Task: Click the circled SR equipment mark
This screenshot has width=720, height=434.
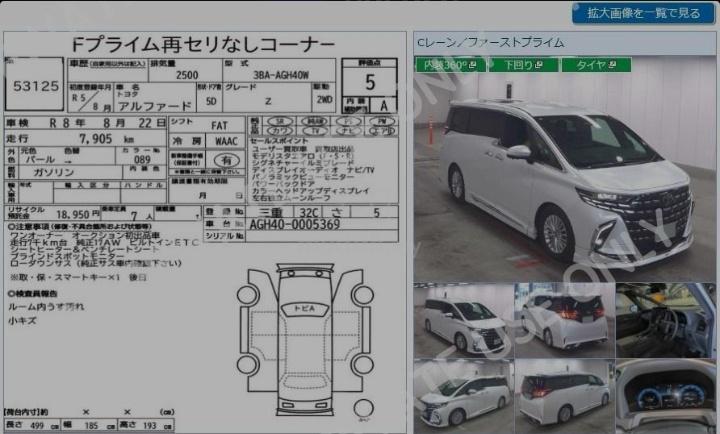Action: tap(280, 121)
